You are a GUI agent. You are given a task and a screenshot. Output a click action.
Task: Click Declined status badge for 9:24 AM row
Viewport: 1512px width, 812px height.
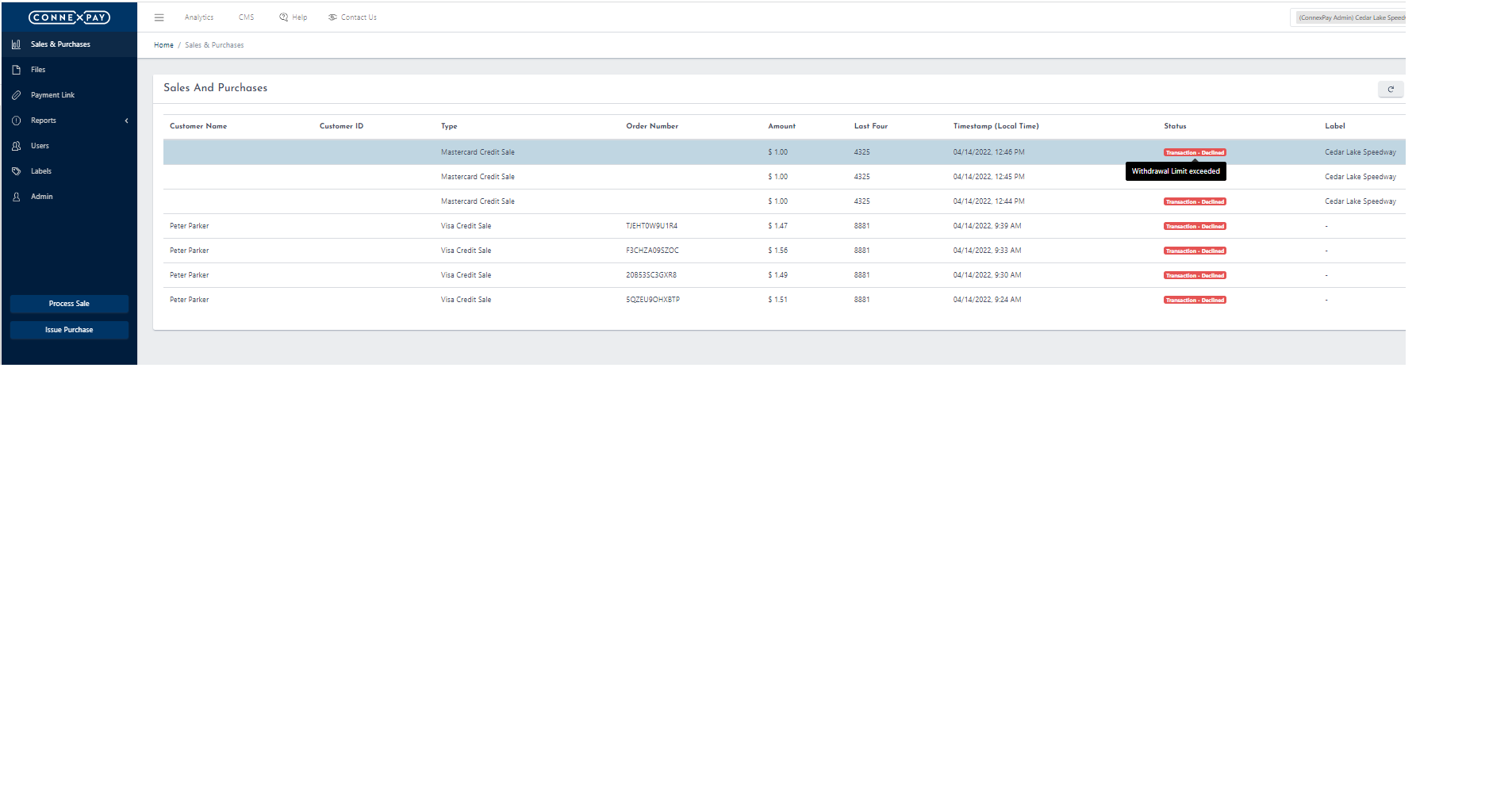pyautogui.click(x=1195, y=301)
